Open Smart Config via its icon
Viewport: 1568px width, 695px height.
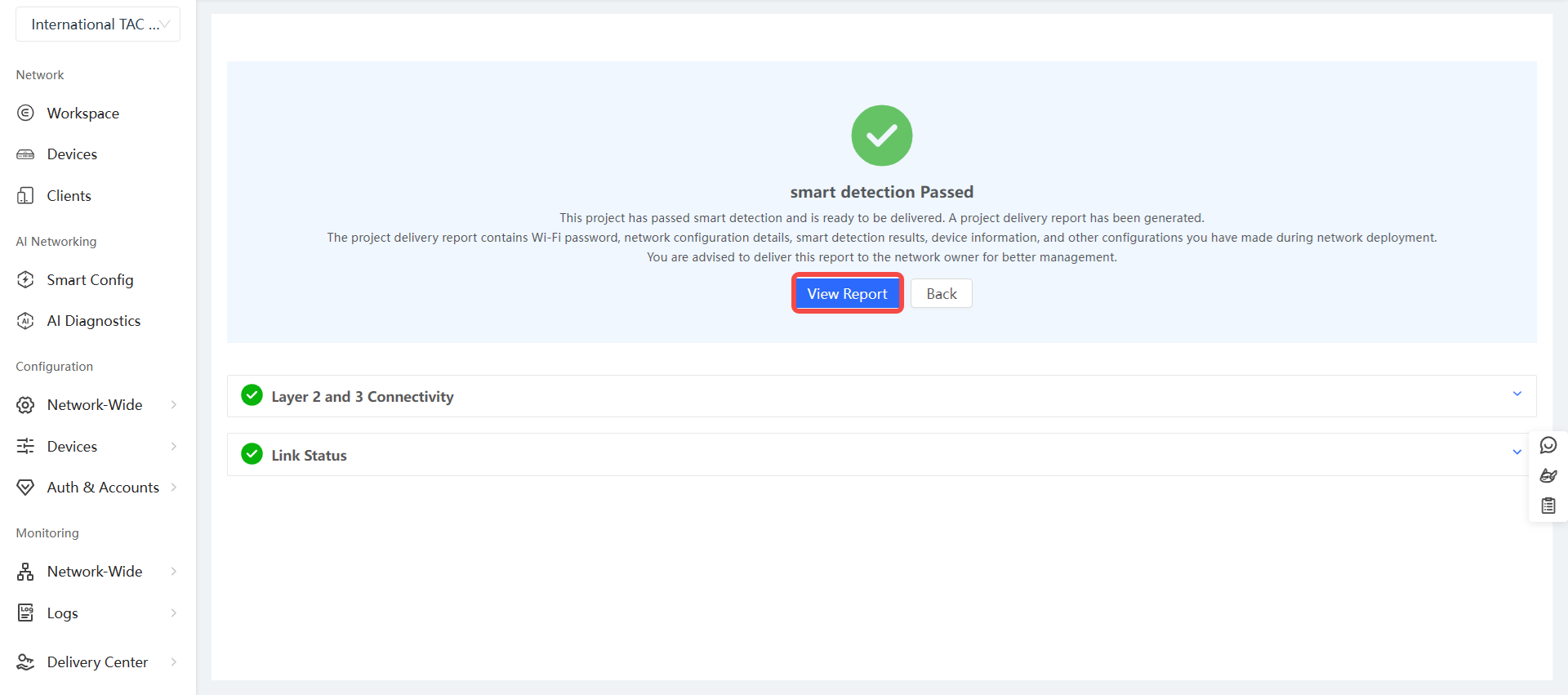point(25,280)
